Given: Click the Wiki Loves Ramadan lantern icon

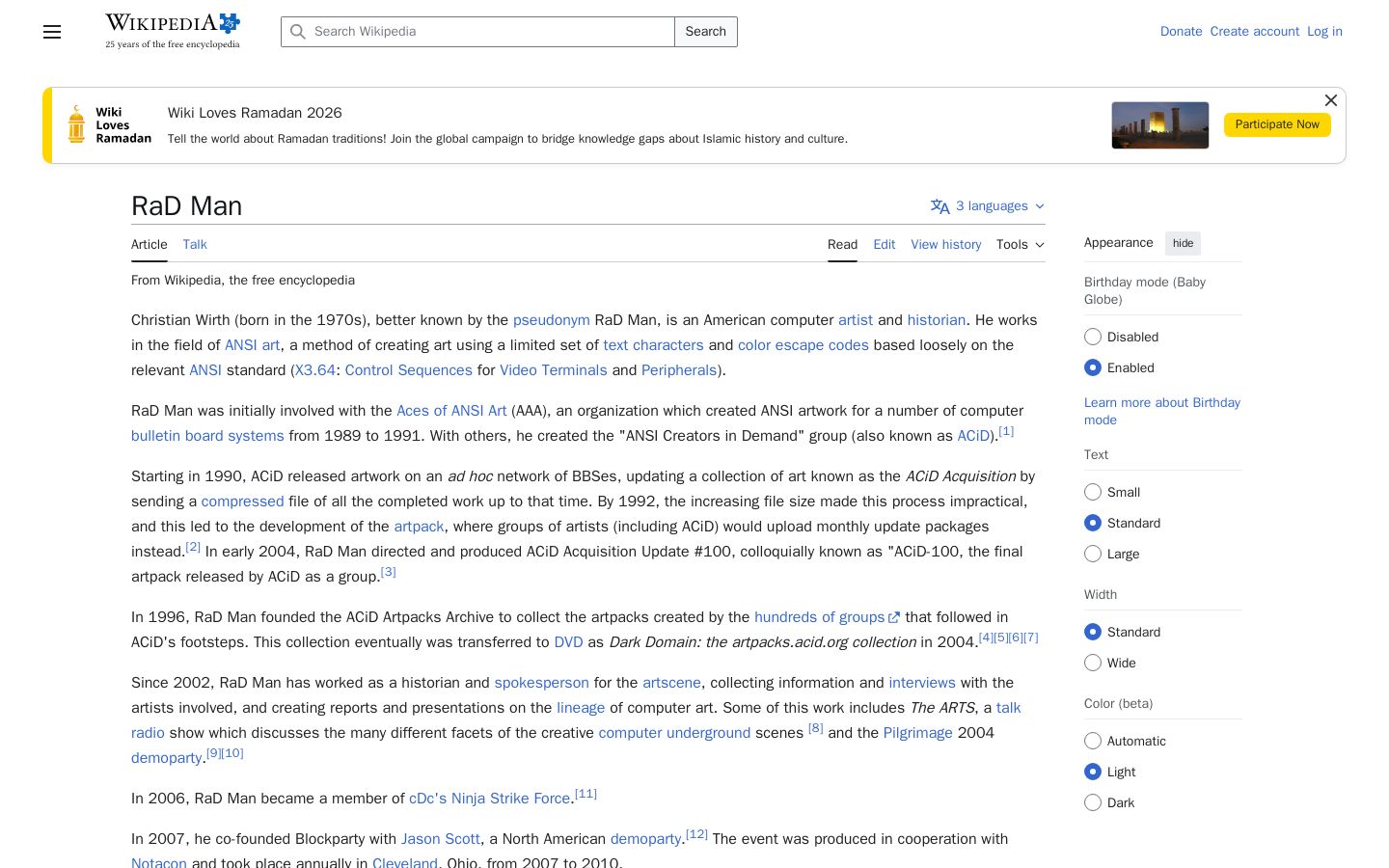Looking at the screenshot, I should pyautogui.click(x=76, y=124).
